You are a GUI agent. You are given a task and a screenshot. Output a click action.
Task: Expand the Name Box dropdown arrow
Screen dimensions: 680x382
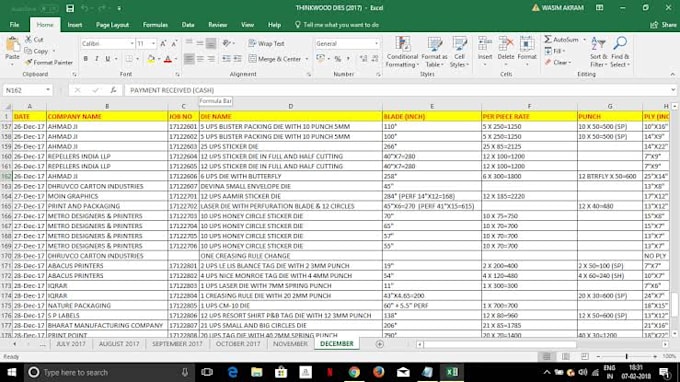point(48,90)
